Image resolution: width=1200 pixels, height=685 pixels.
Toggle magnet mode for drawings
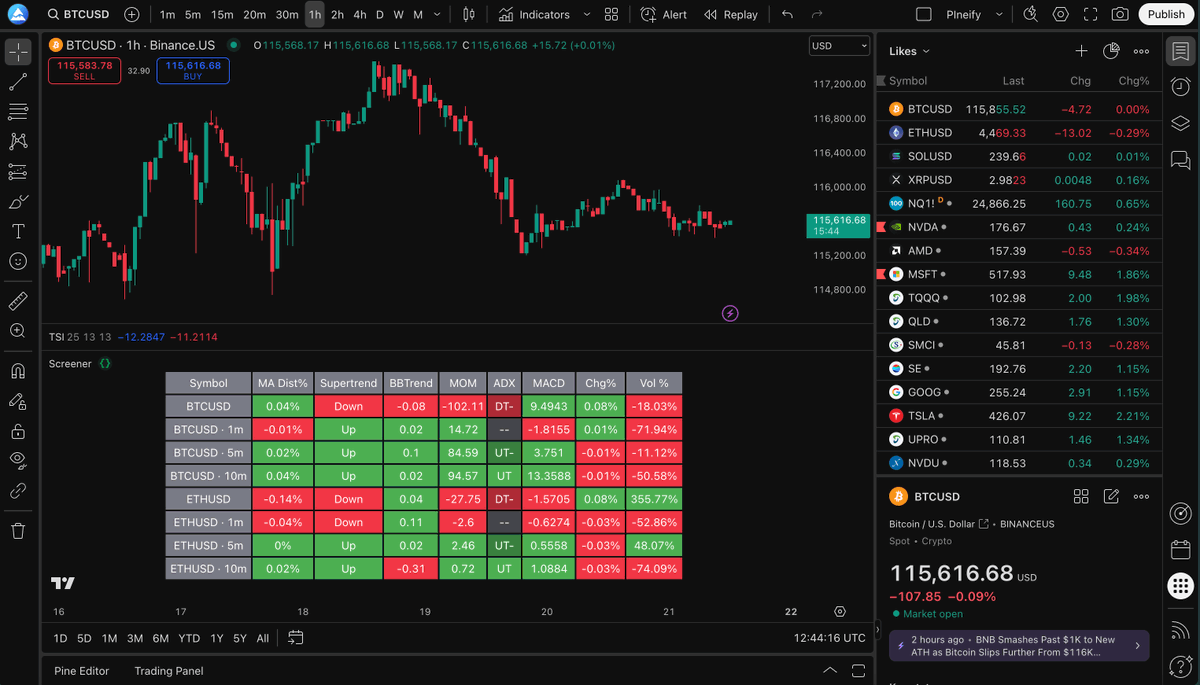[18, 371]
